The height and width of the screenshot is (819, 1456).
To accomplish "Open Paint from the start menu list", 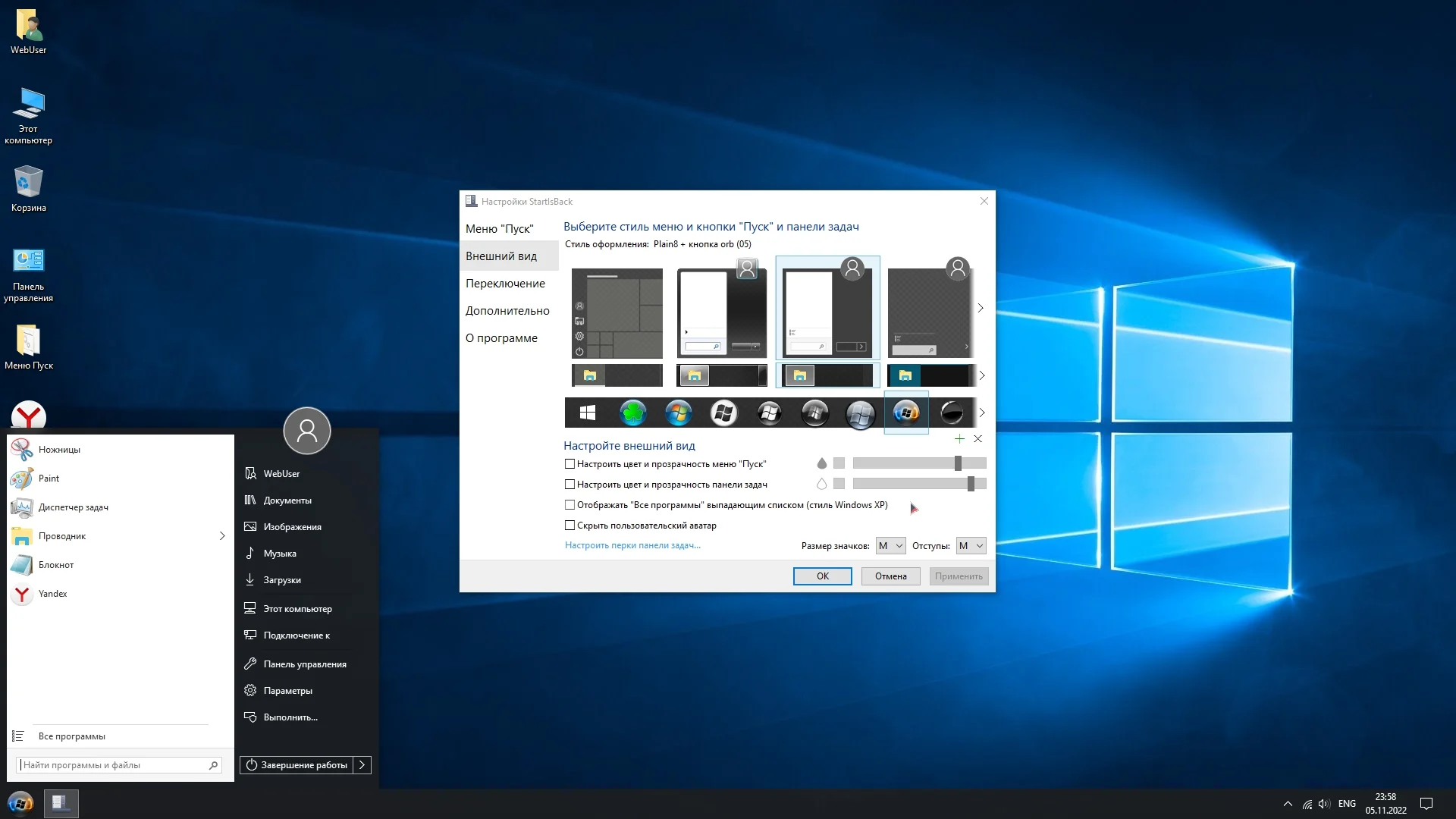I will tap(49, 479).
